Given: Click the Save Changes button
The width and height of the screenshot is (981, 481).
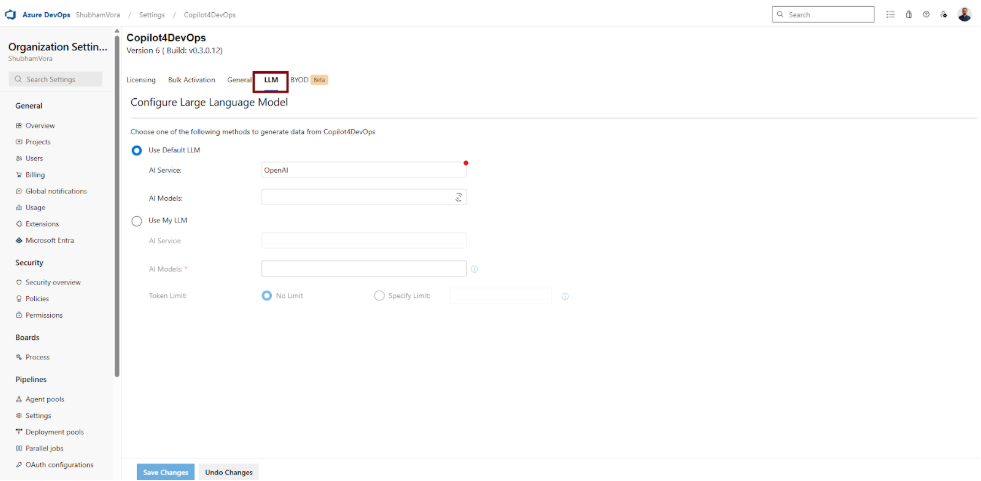Looking at the screenshot, I should pyautogui.click(x=165, y=472).
